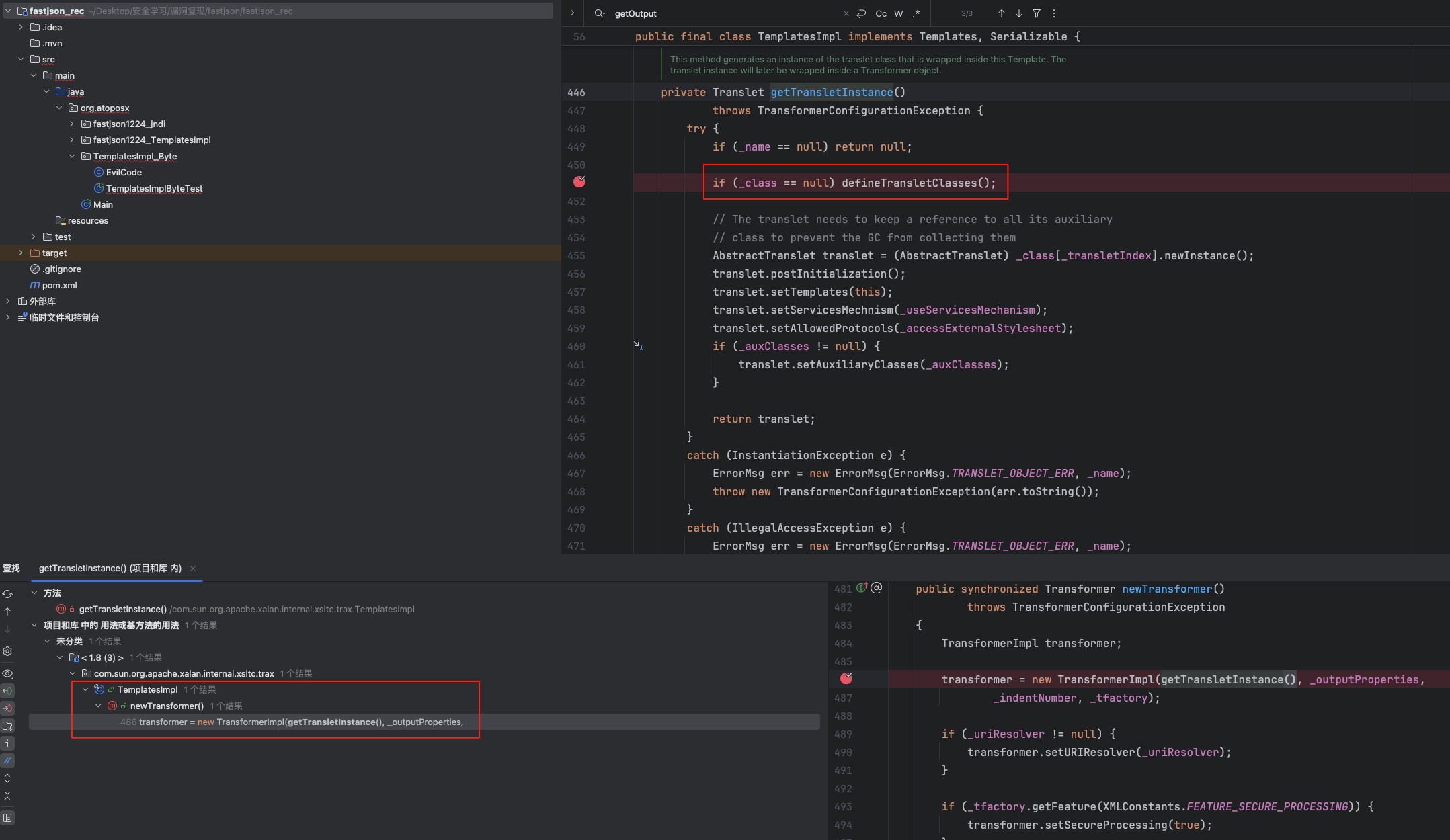This screenshot has height=840, width=1450.
Task: Toggle the preview usages panel icon
Action: (x=7, y=818)
